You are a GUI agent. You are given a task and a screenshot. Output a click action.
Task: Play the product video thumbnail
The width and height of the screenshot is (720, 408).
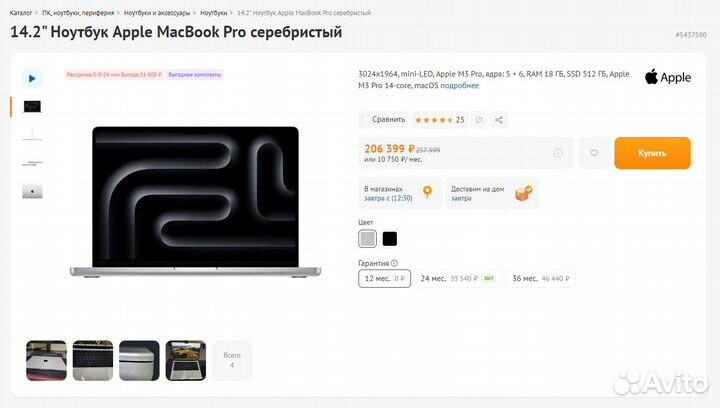32,78
